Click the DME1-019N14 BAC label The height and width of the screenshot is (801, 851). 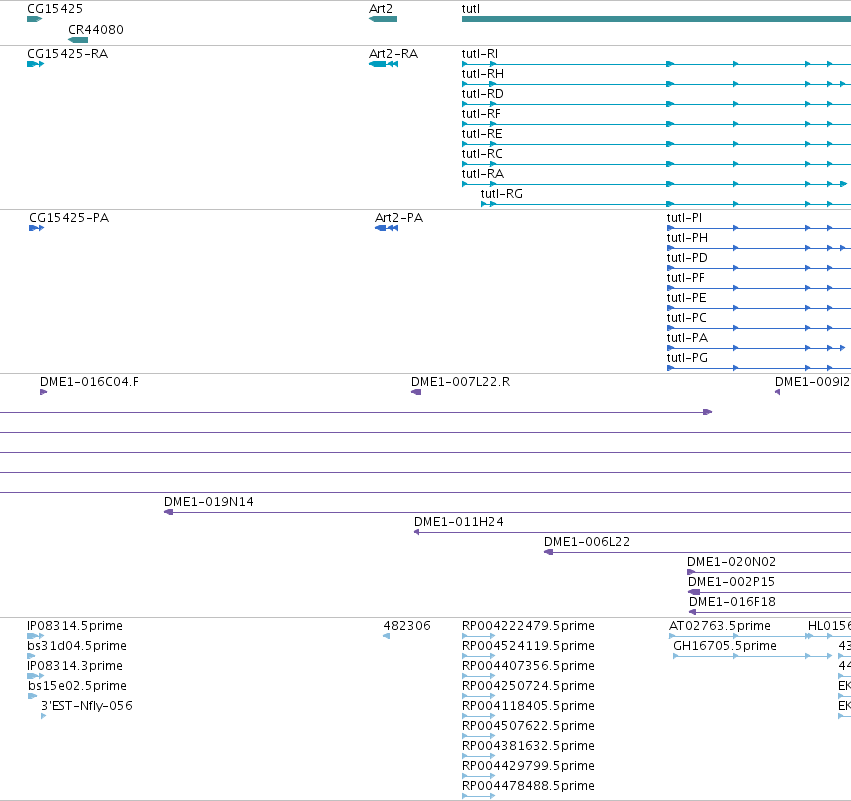click(x=208, y=502)
